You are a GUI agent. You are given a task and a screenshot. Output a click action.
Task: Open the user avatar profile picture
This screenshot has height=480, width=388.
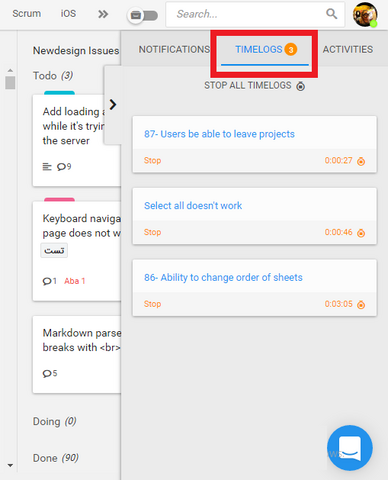click(x=365, y=15)
